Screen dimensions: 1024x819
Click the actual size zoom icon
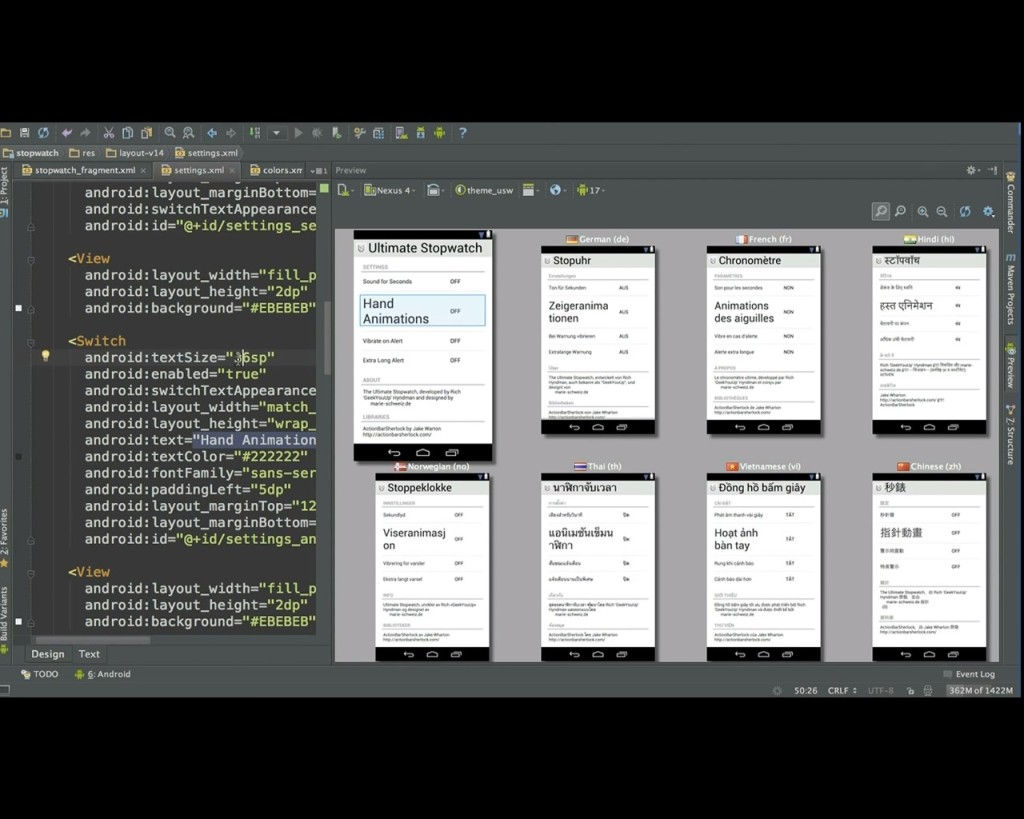click(x=901, y=211)
